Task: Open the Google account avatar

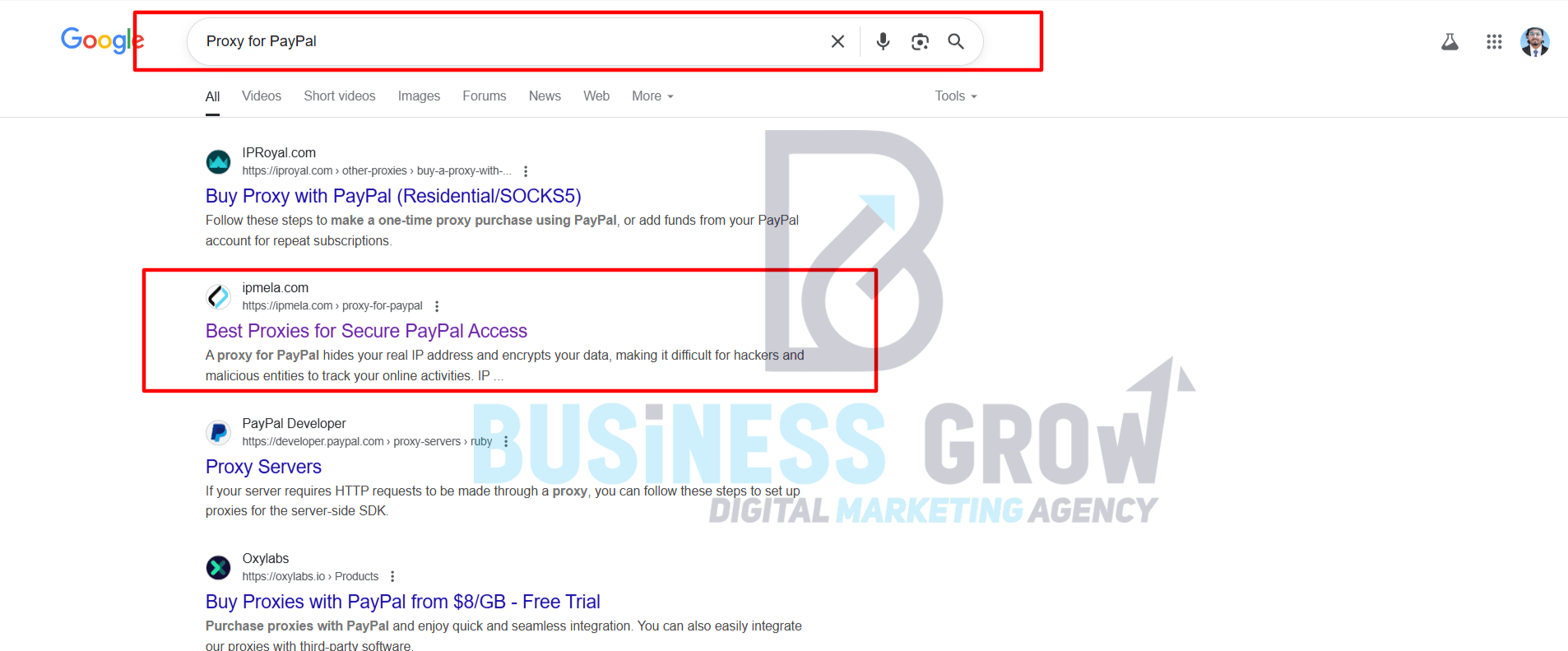Action: point(1534,41)
